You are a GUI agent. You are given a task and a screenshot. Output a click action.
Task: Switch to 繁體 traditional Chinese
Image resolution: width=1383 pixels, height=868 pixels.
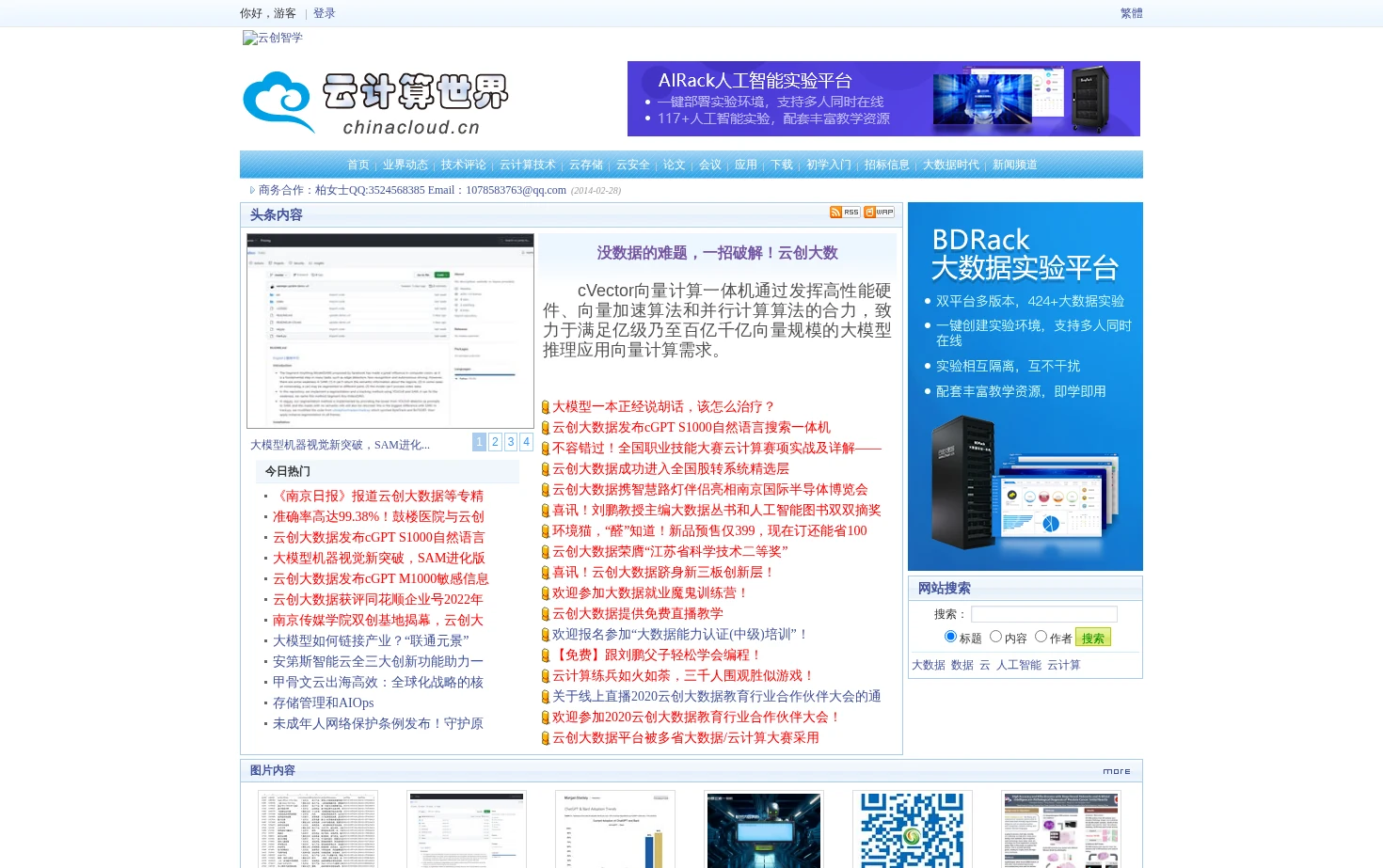[x=1132, y=13]
